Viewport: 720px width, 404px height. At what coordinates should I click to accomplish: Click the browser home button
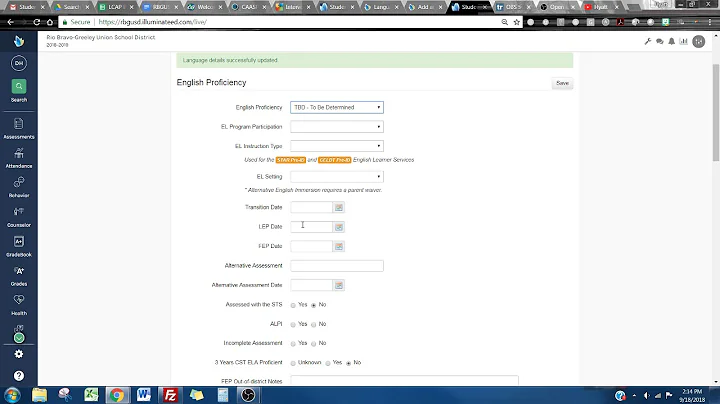(x=50, y=22)
